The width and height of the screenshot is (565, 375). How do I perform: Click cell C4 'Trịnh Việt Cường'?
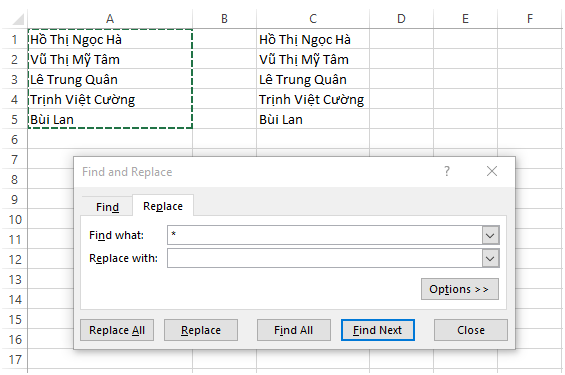313,99
